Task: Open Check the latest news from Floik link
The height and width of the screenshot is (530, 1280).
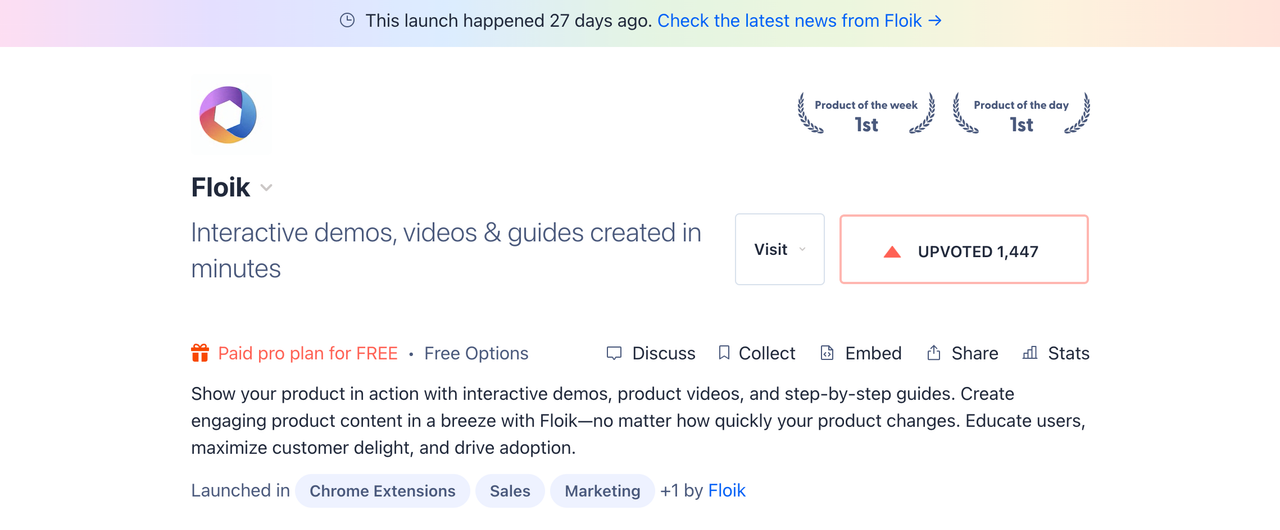Action: [x=800, y=20]
